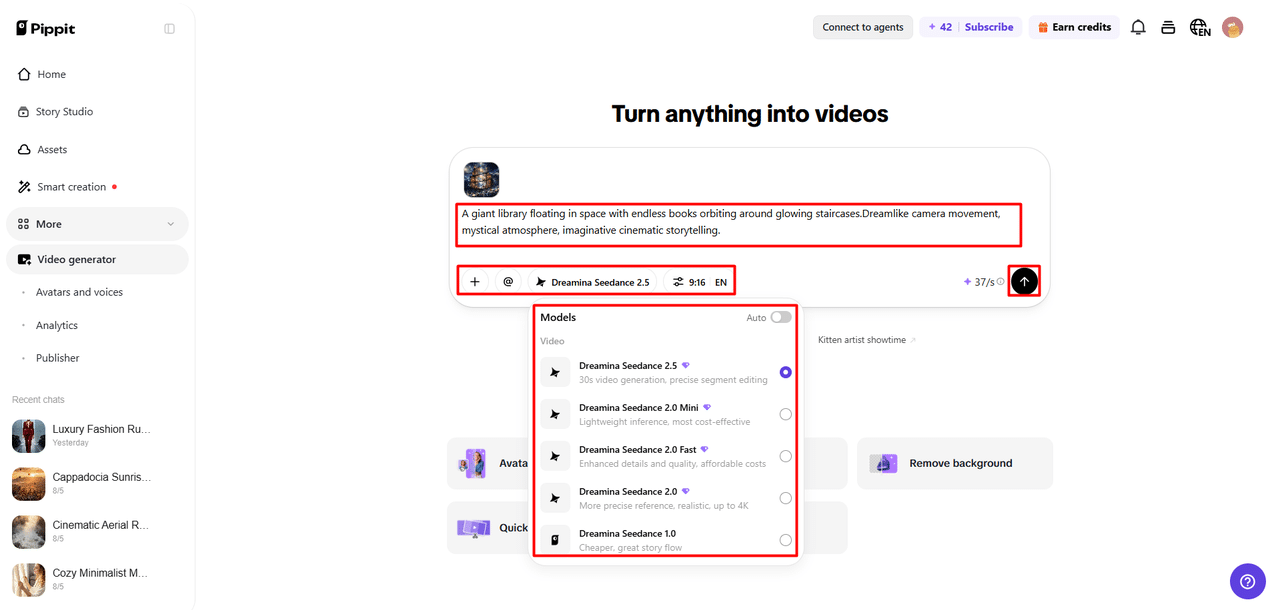Click the @ mention icon
The image size is (1280, 610).
pyautogui.click(x=508, y=282)
